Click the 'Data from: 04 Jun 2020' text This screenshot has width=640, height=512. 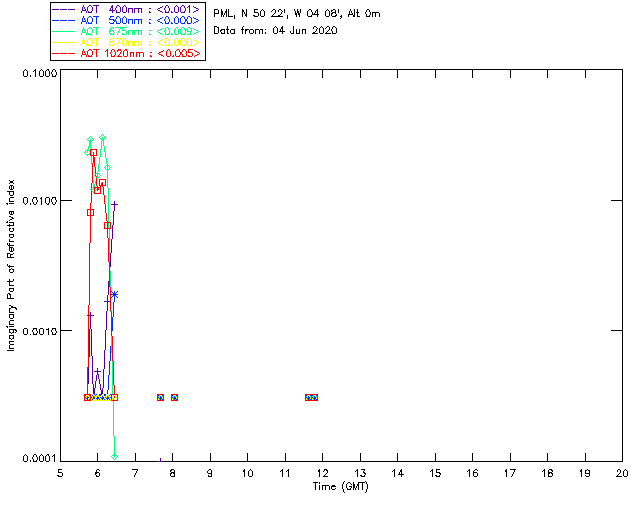coord(275,31)
